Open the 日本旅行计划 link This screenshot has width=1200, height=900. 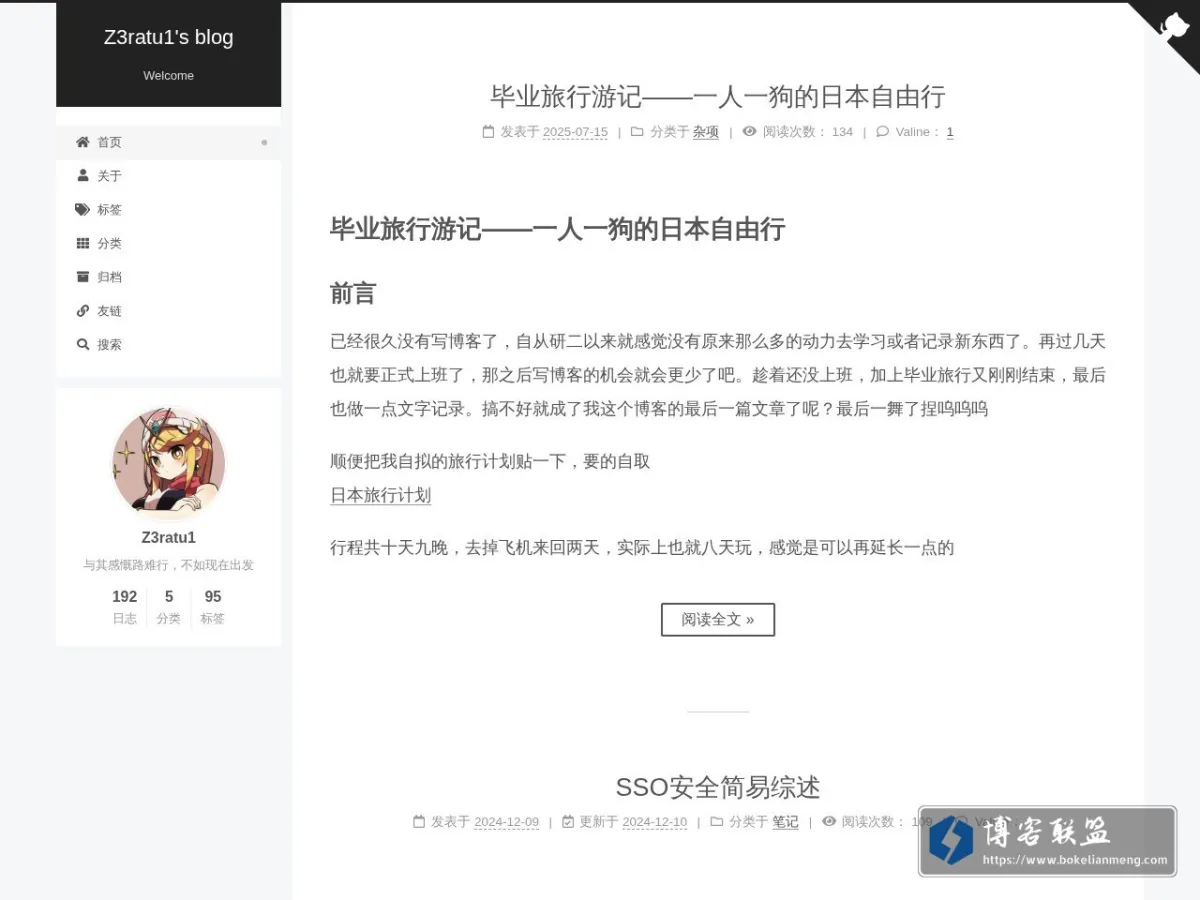pos(380,495)
